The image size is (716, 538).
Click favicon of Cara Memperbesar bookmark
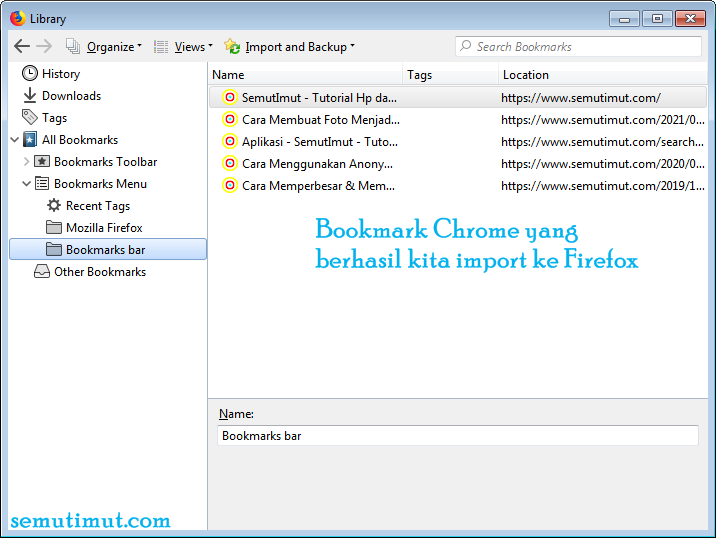point(230,185)
